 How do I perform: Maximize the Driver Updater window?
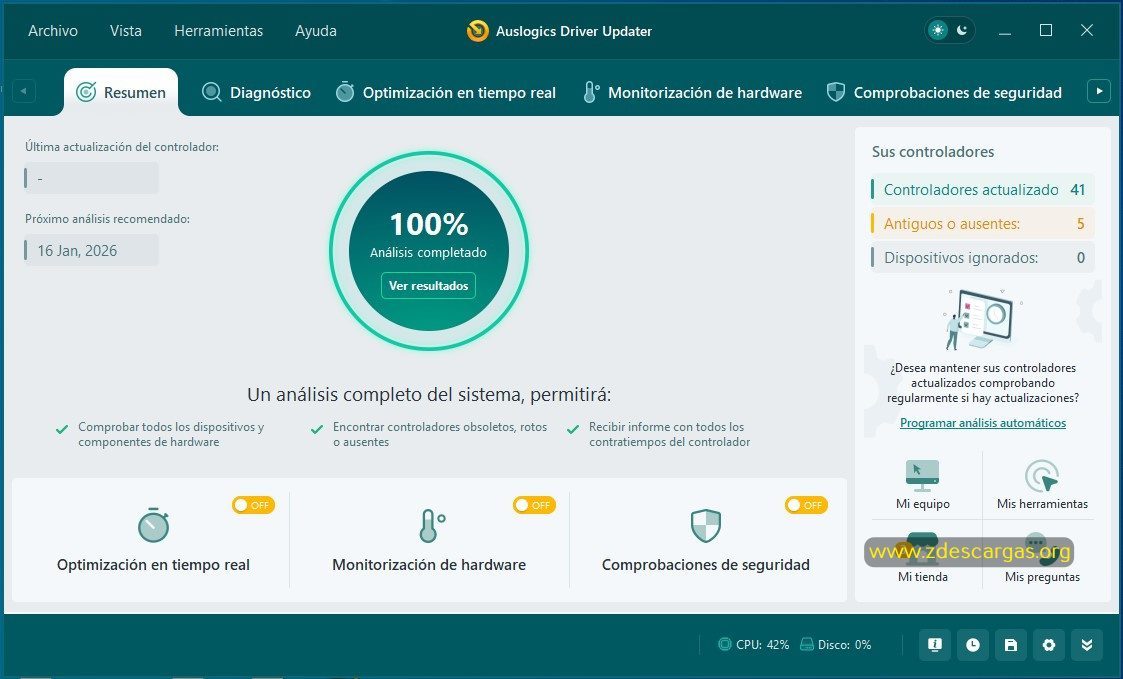coord(1046,30)
